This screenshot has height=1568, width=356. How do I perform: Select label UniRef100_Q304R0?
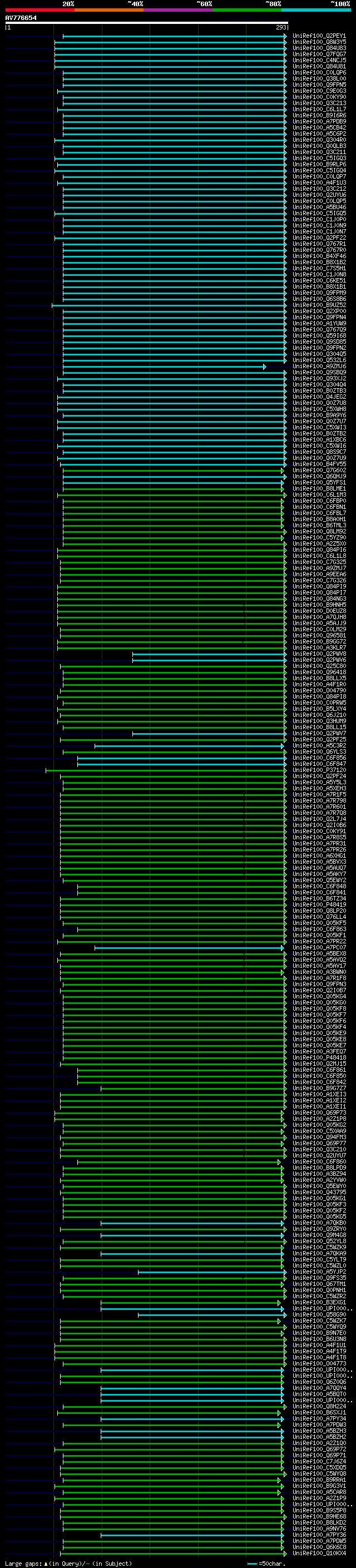coord(319,140)
